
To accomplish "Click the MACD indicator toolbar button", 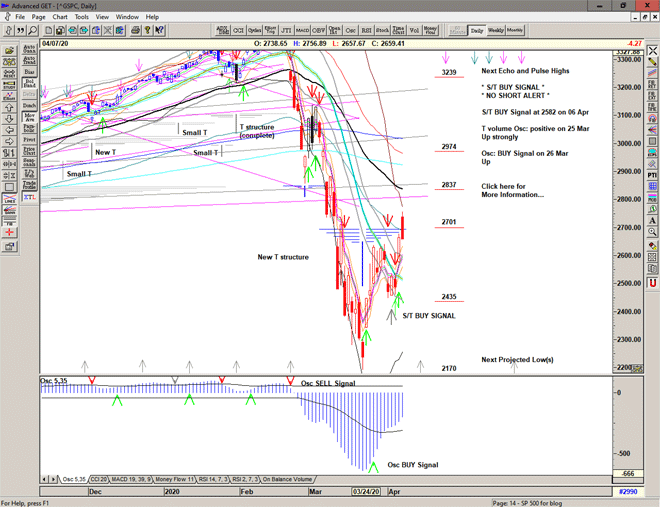I will tap(304, 31).
